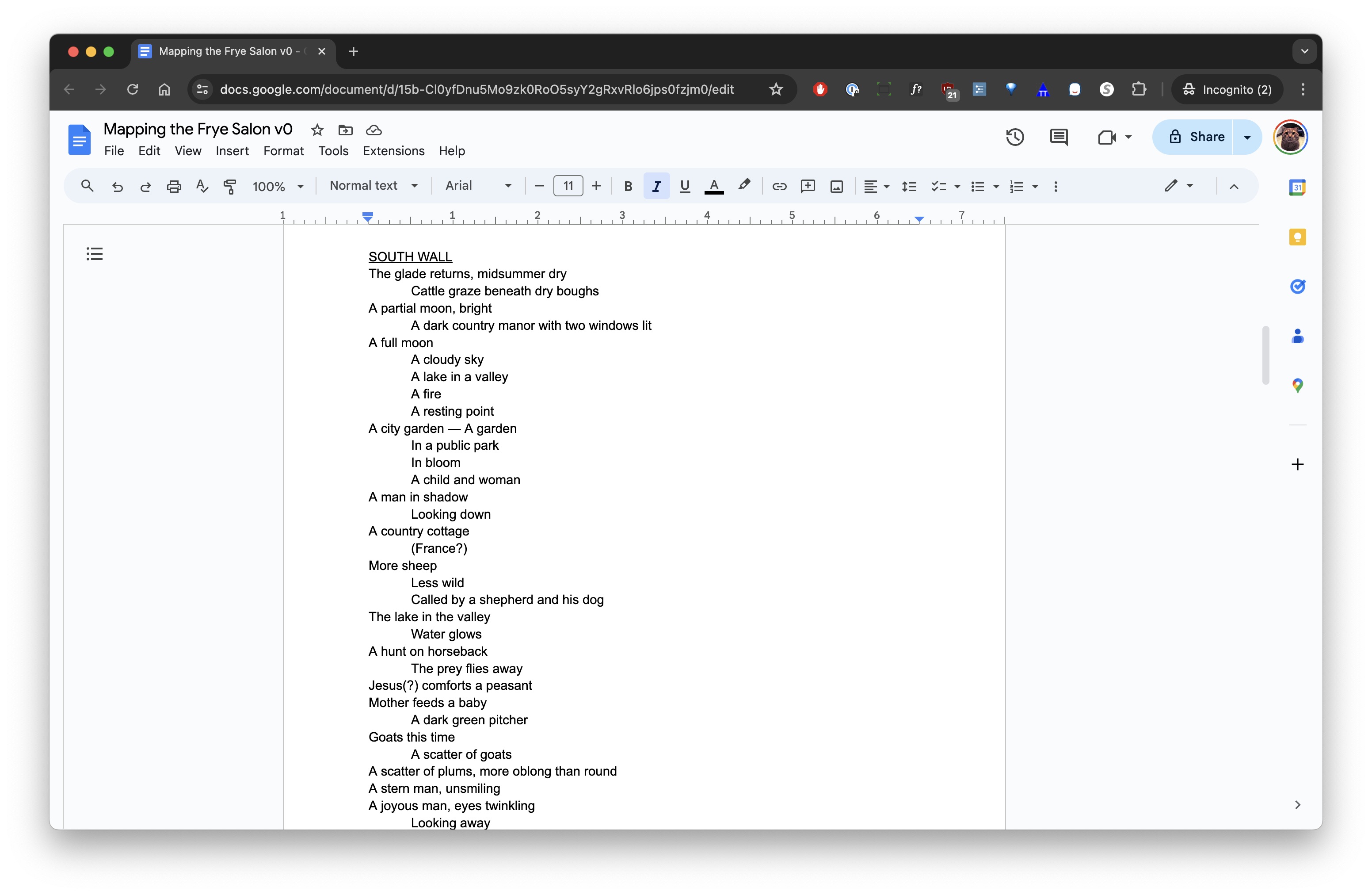Open version history clock icon

pos(1014,137)
